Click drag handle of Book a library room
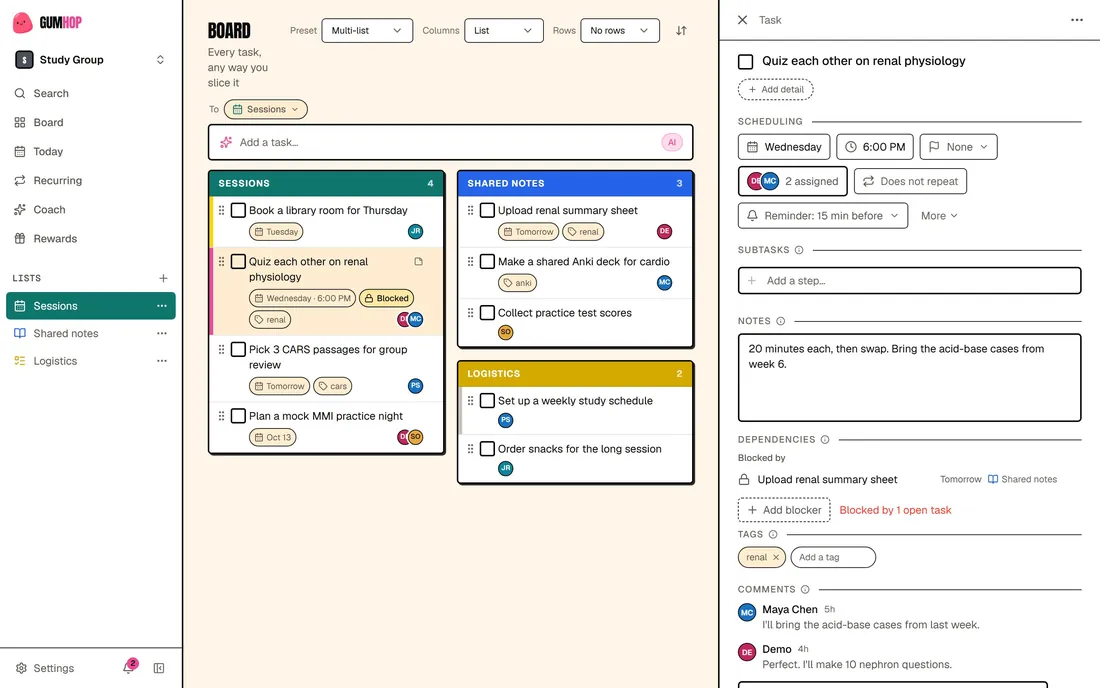1100x688 pixels. [x=222, y=210]
